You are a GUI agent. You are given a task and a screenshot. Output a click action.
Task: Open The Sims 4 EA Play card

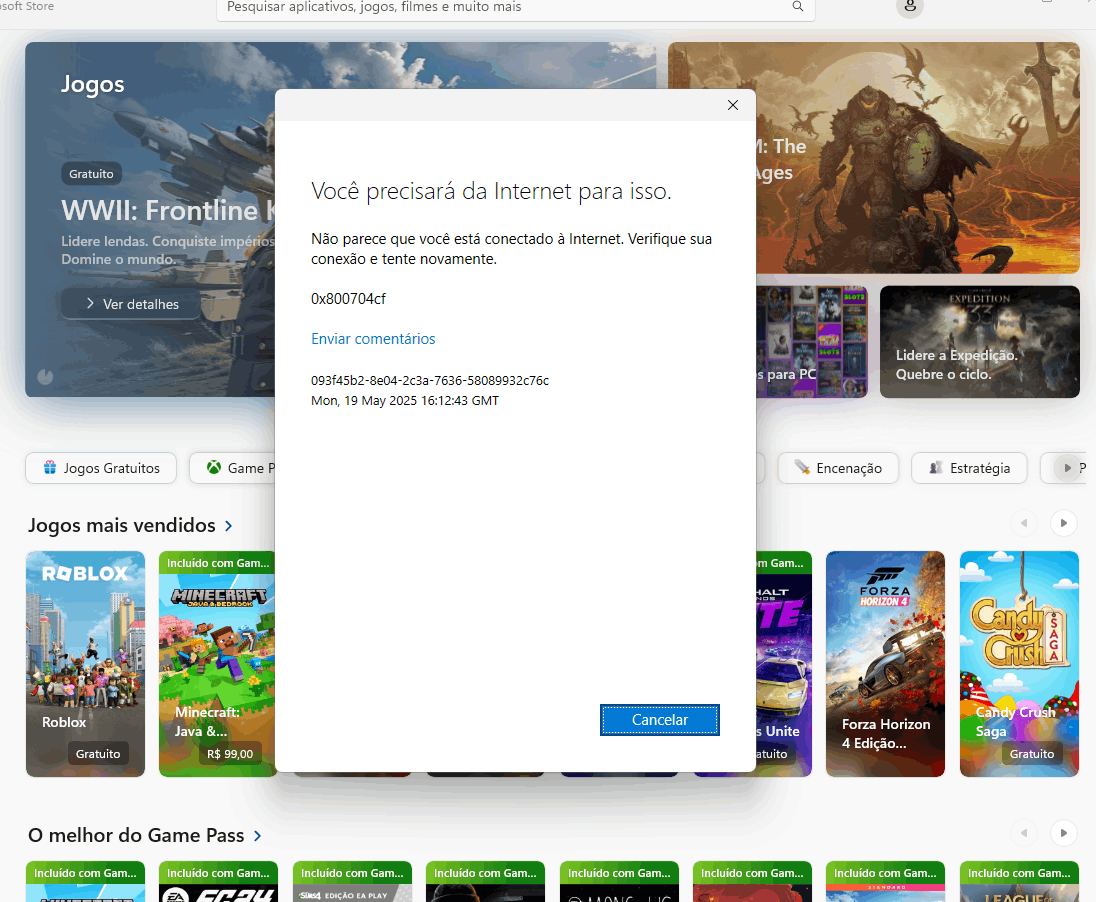tap(352, 882)
